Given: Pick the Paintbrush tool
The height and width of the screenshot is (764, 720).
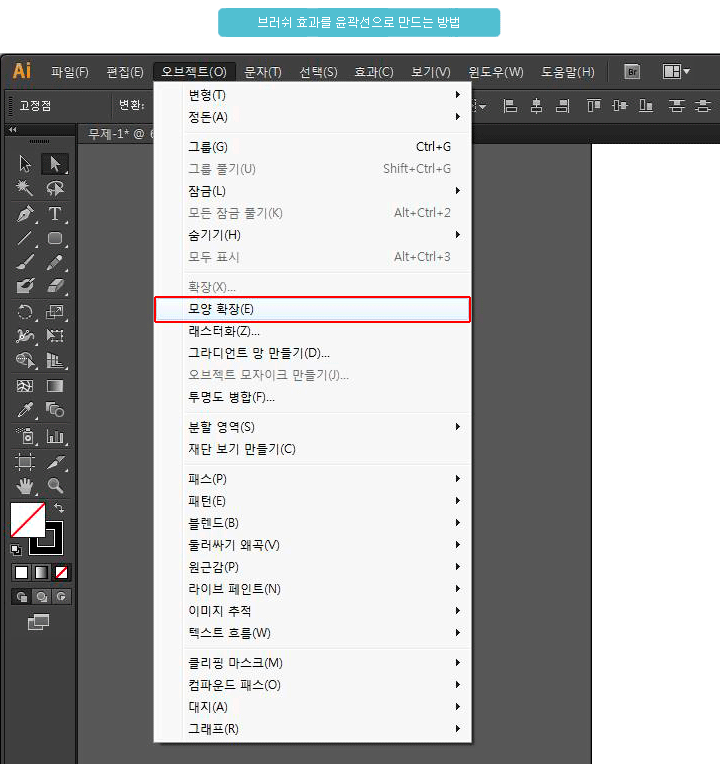Looking at the screenshot, I should [x=25, y=263].
